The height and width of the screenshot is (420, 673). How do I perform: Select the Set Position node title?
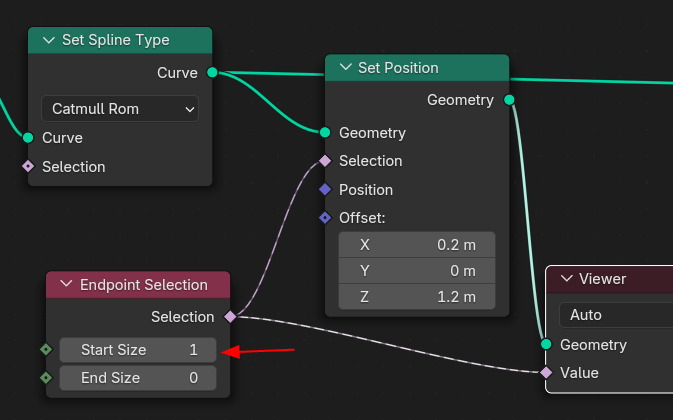[x=398, y=68]
